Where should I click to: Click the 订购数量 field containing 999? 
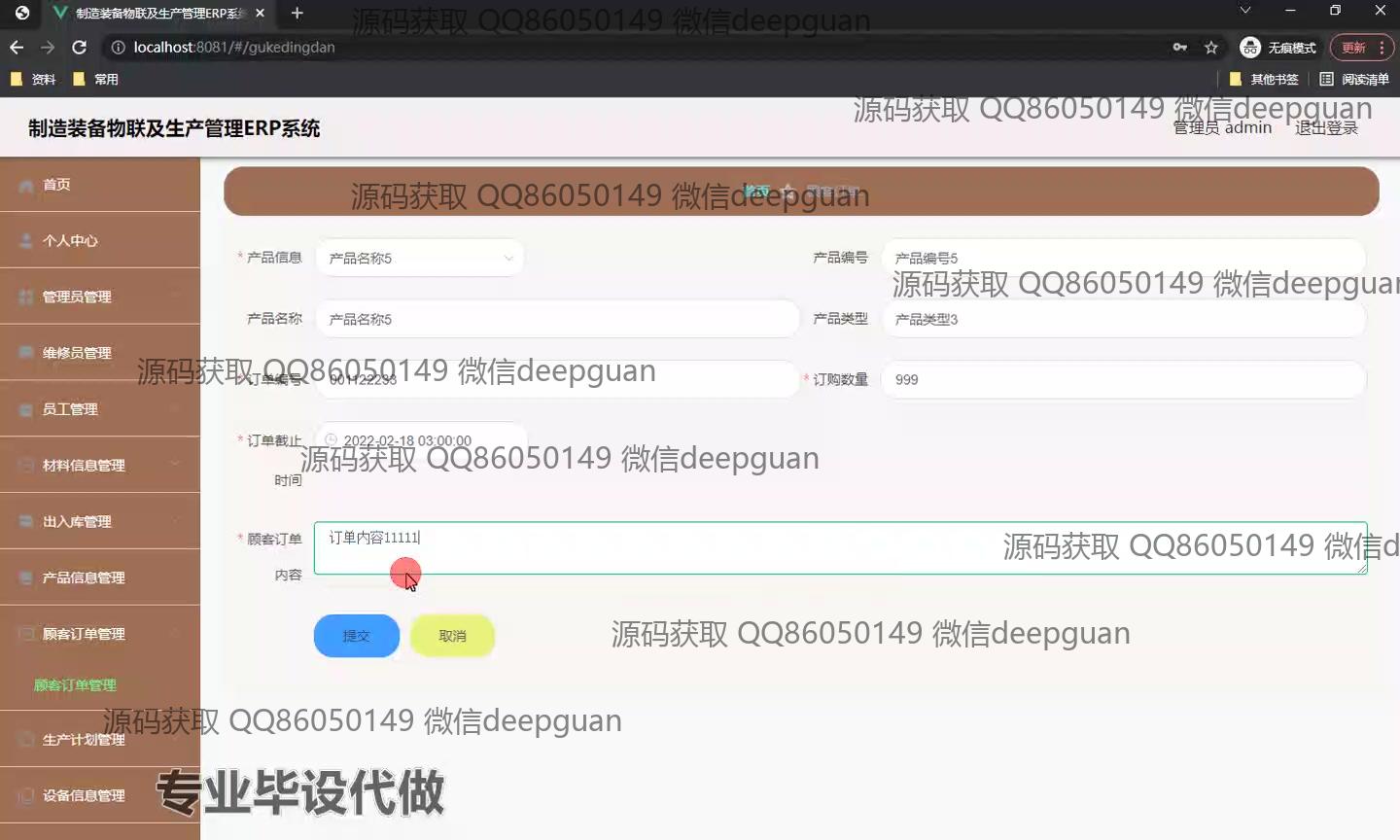click(1123, 379)
